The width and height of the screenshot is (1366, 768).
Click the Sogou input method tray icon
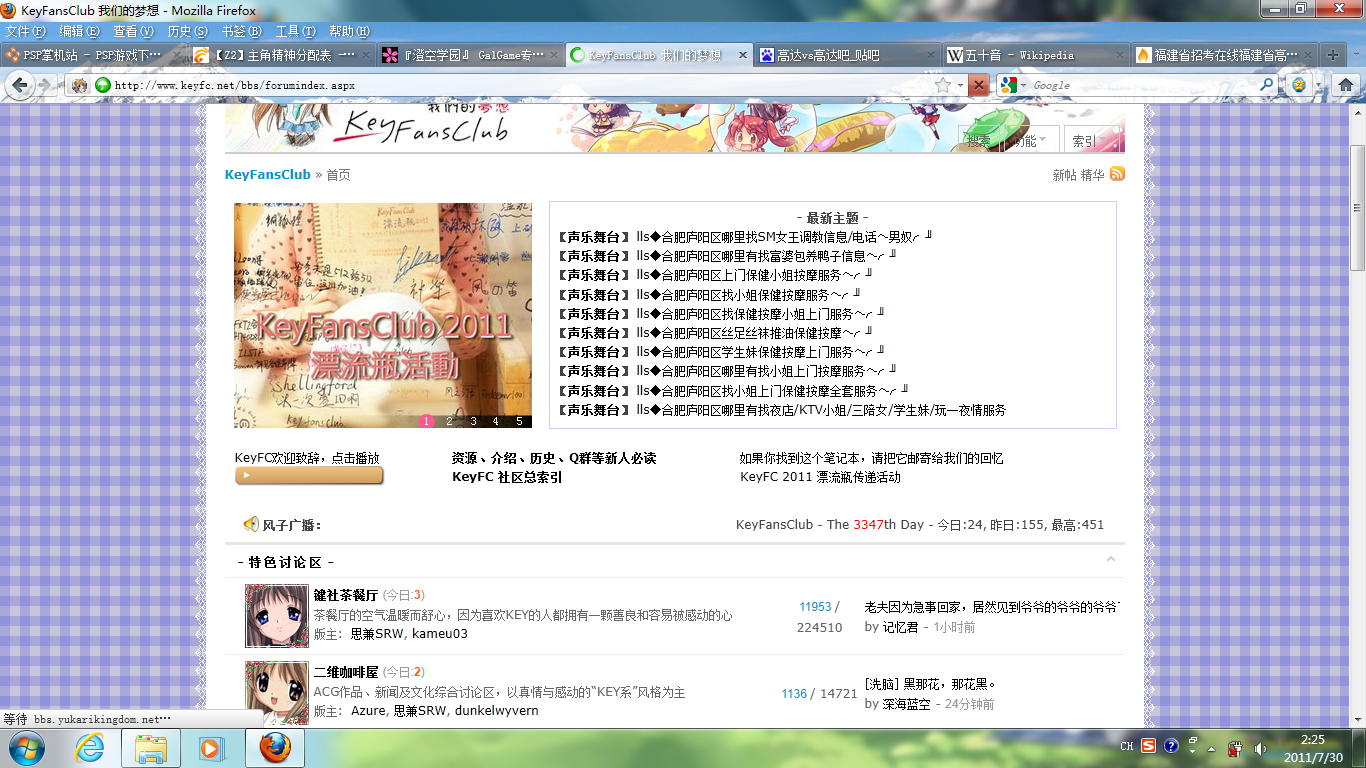tap(1148, 746)
